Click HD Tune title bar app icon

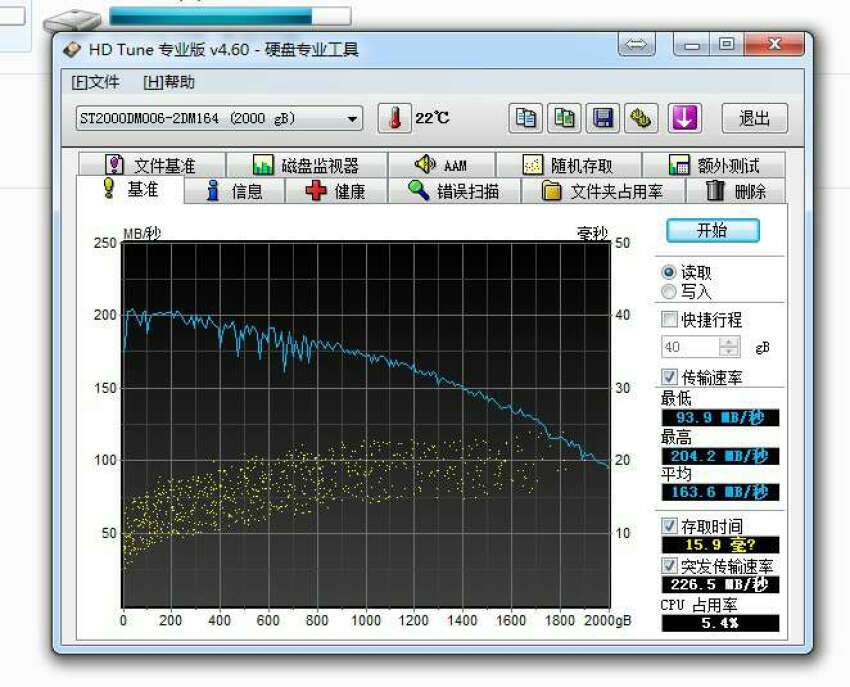click(72, 50)
